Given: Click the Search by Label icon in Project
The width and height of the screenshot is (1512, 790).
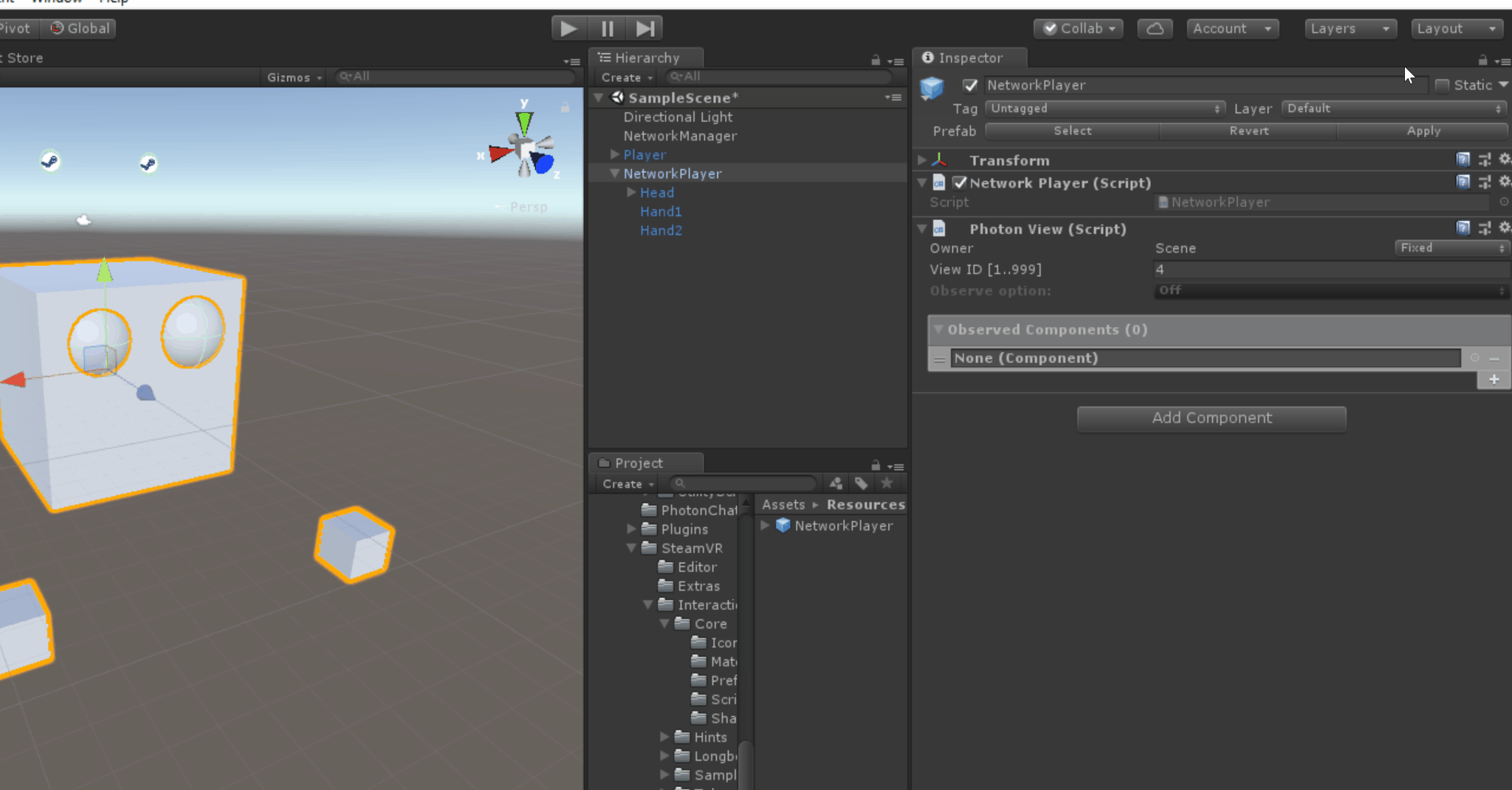Looking at the screenshot, I should click(861, 483).
